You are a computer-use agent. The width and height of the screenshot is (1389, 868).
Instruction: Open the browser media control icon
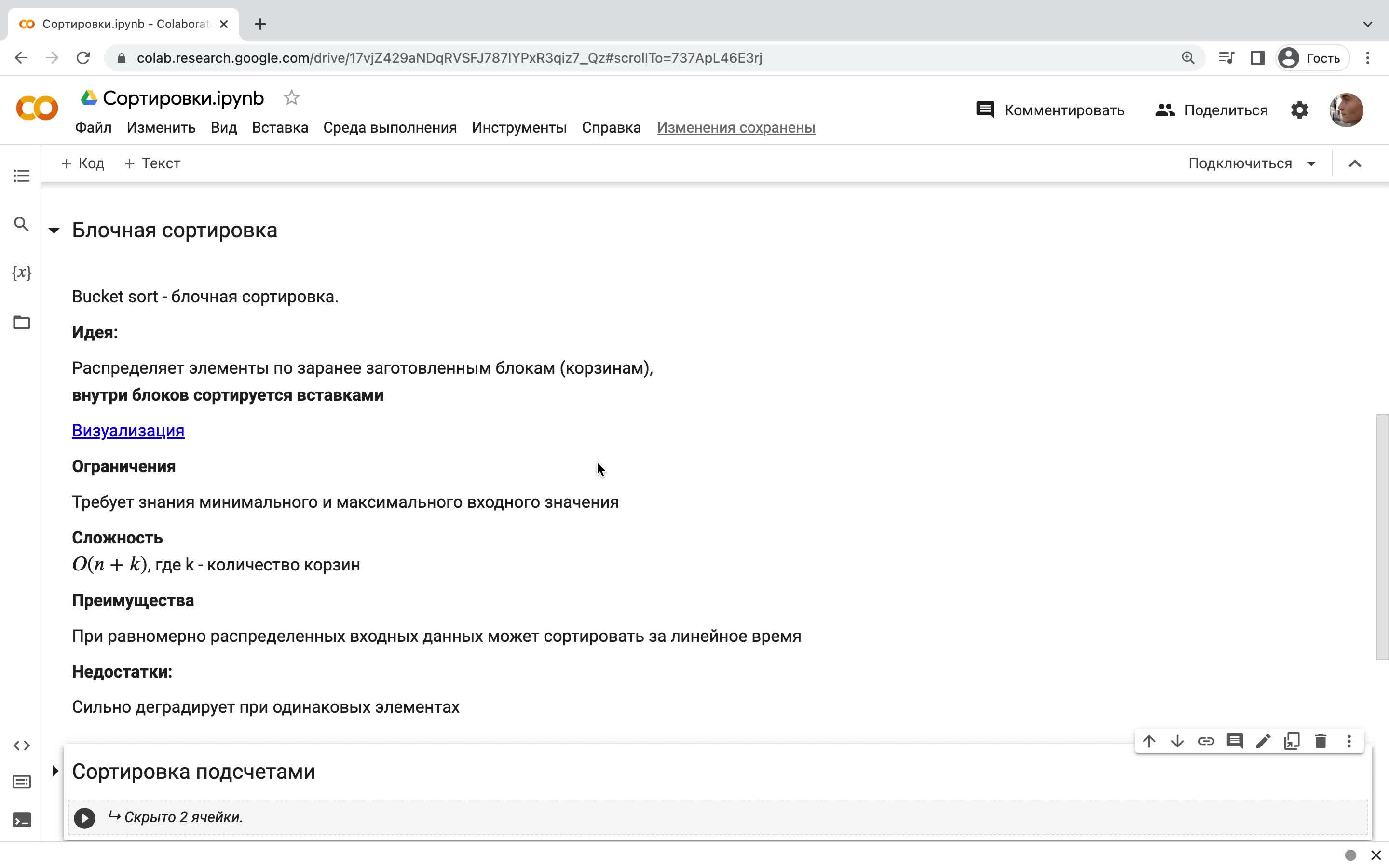pos(1226,58)
